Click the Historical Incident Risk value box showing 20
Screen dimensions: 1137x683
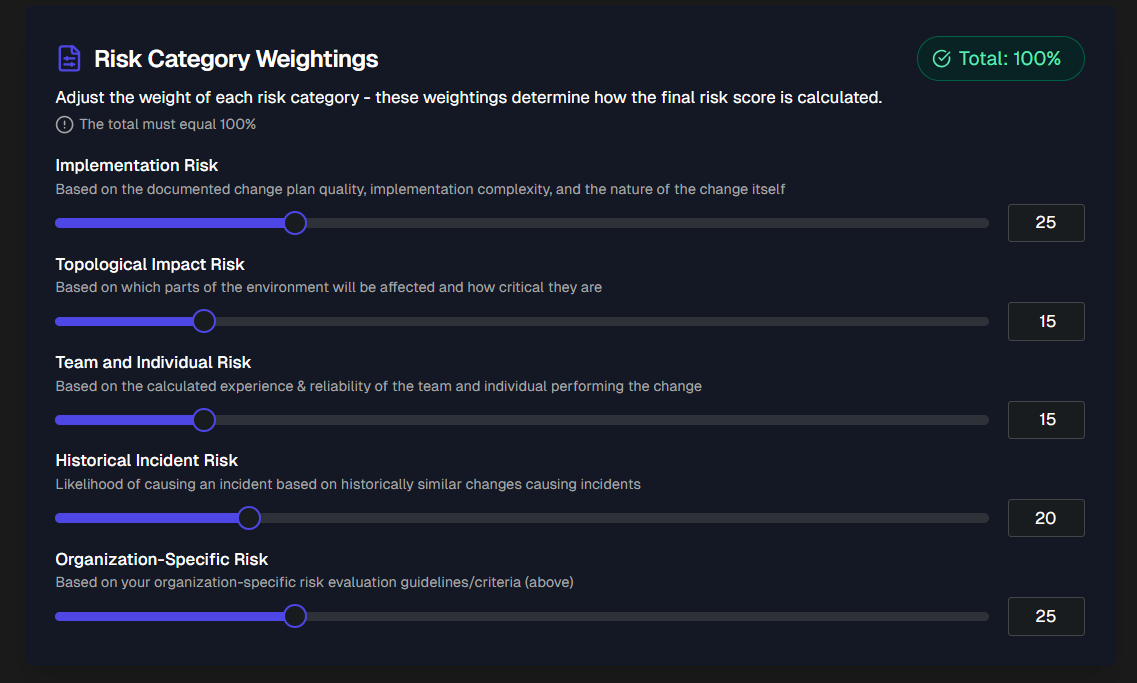click(x=1046, y=517)
